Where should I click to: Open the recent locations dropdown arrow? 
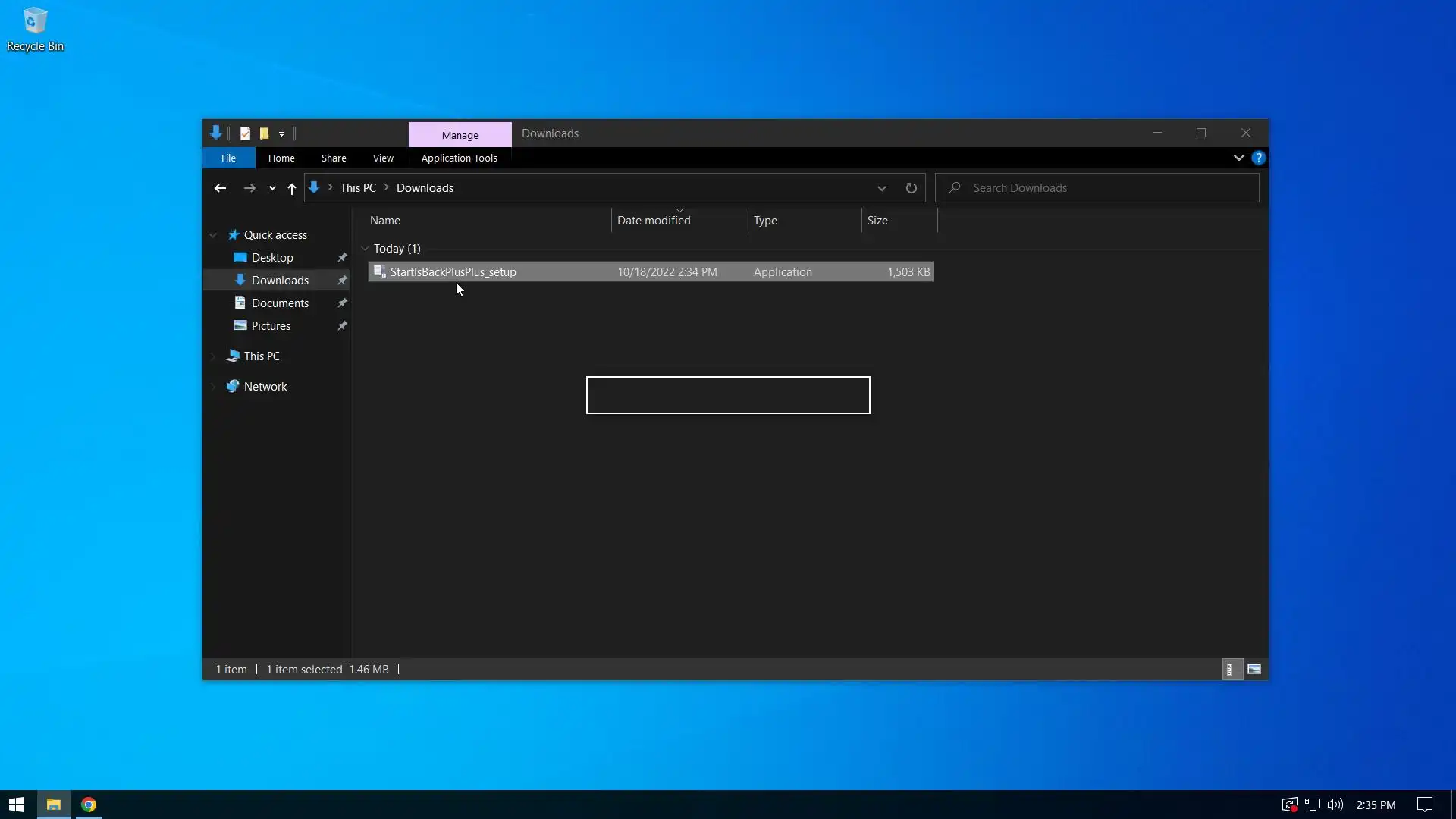[272, 188]
